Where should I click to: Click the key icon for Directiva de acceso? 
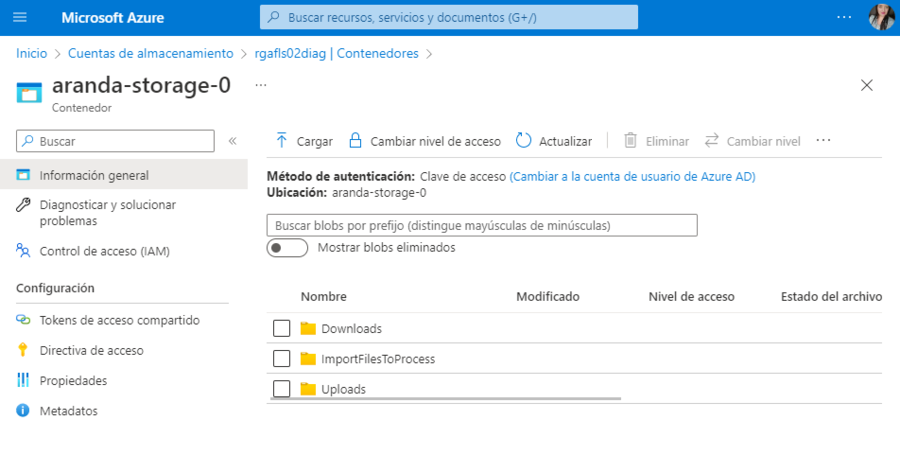[x=23, y=350]
